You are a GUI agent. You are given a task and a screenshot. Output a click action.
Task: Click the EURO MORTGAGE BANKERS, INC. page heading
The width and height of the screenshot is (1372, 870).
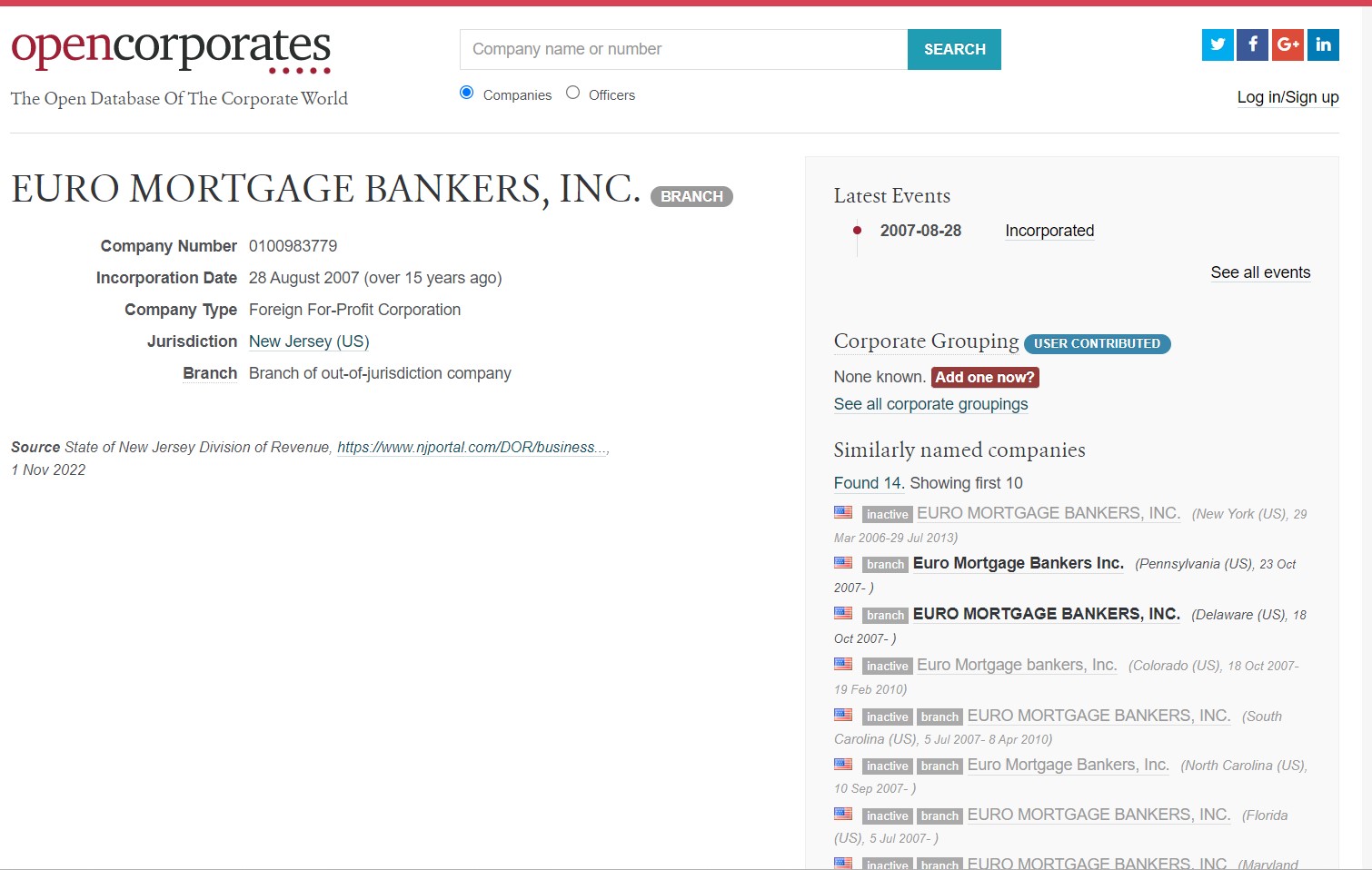click(325, 189)
